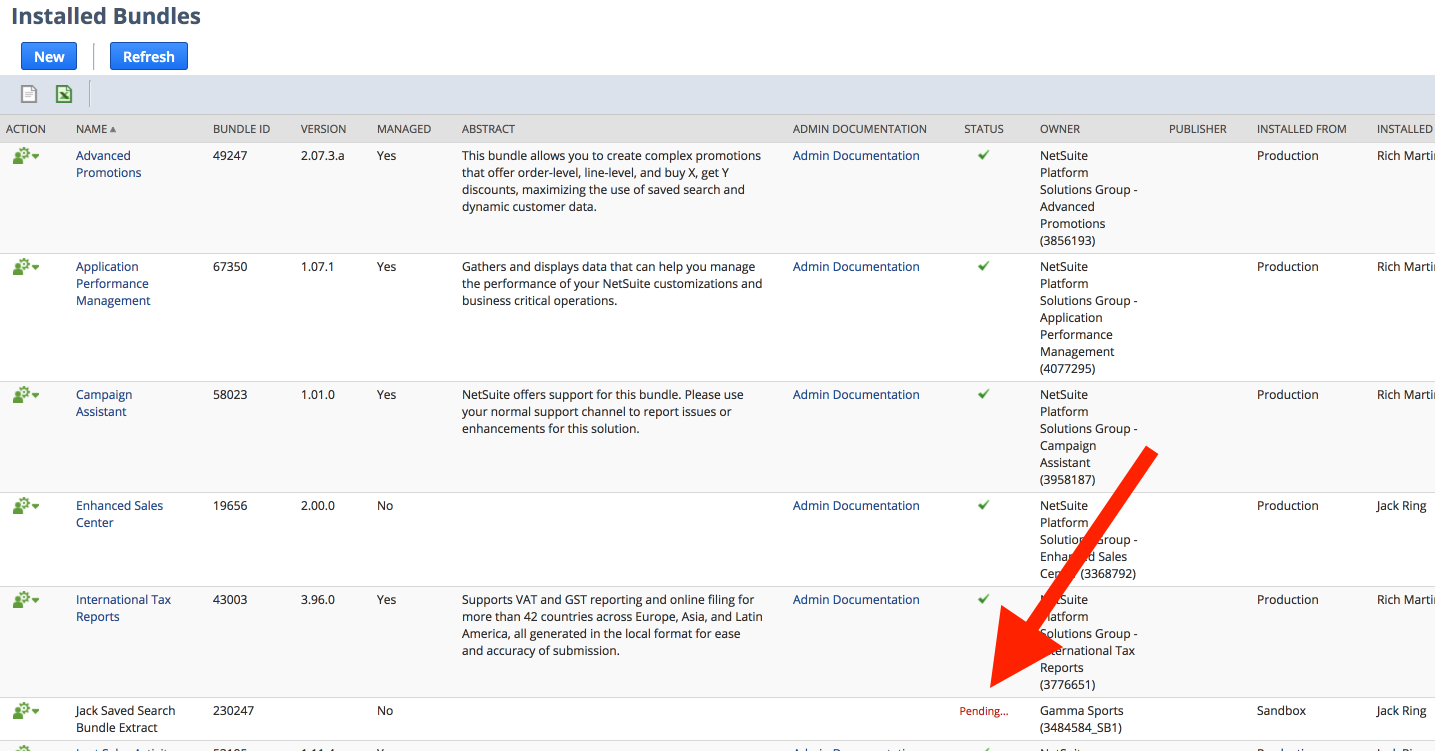Screen dimensions: 1435x751
Task: Open Admin Documentation for Campaign Assistant
Action: pyautogui.click(x=856, y=395)
